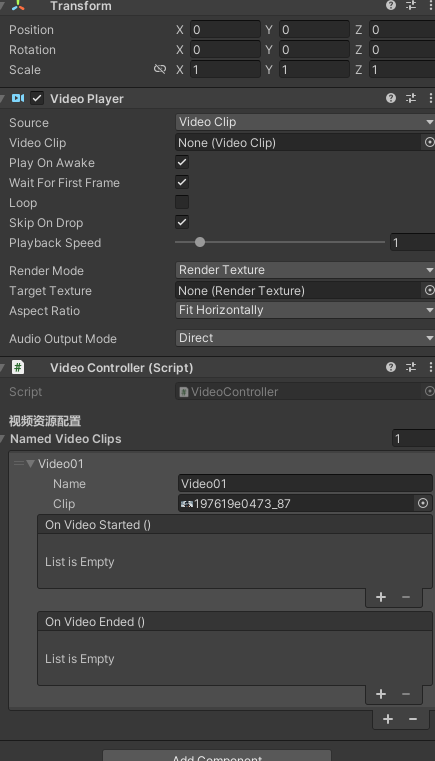Screen dimensions: 435x761
Task: Open Video Player help reference icon
Action: pyautogui.click(x=391, y=98)
